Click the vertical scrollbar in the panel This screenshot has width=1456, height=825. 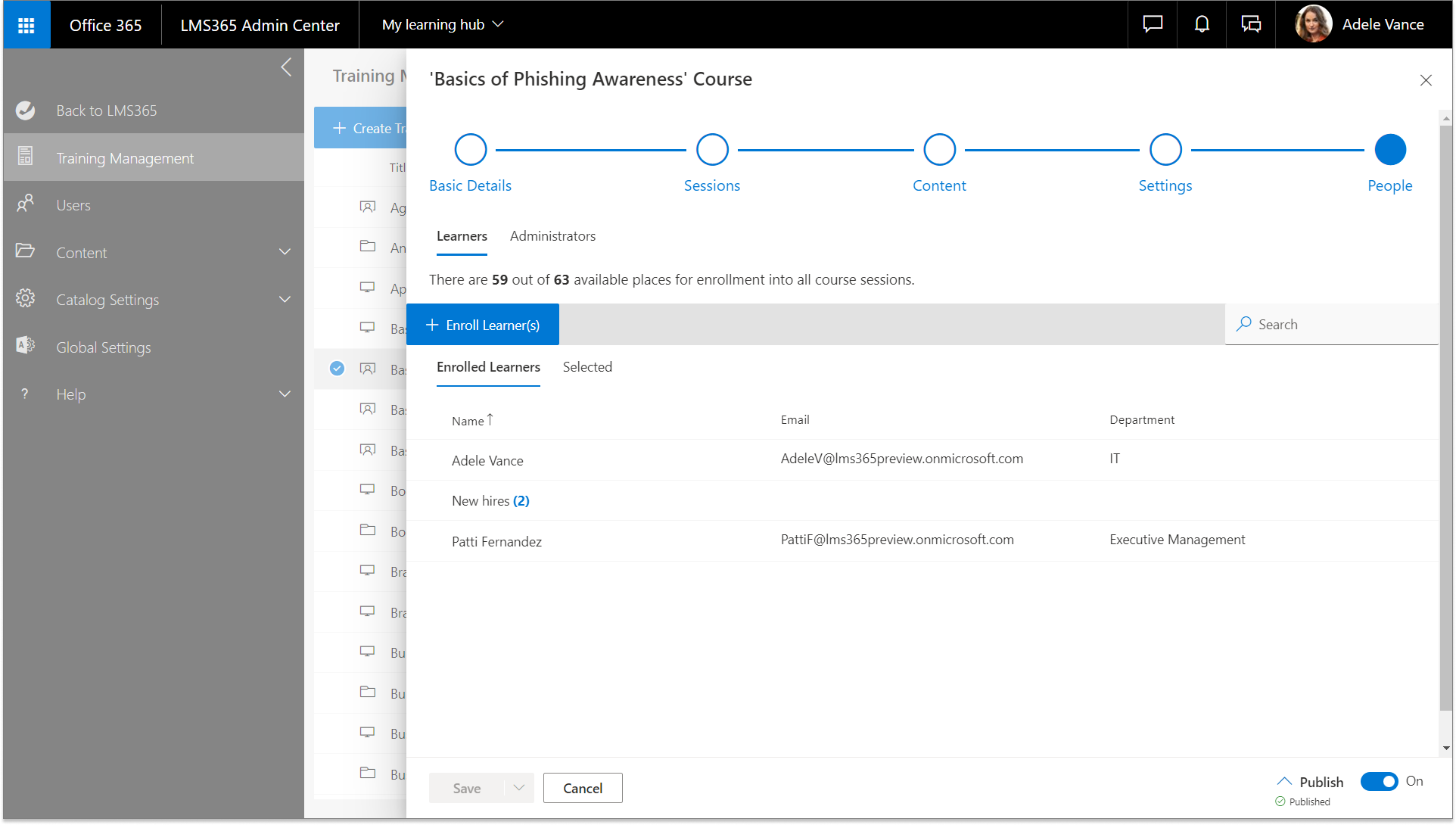coord(1445,416)
